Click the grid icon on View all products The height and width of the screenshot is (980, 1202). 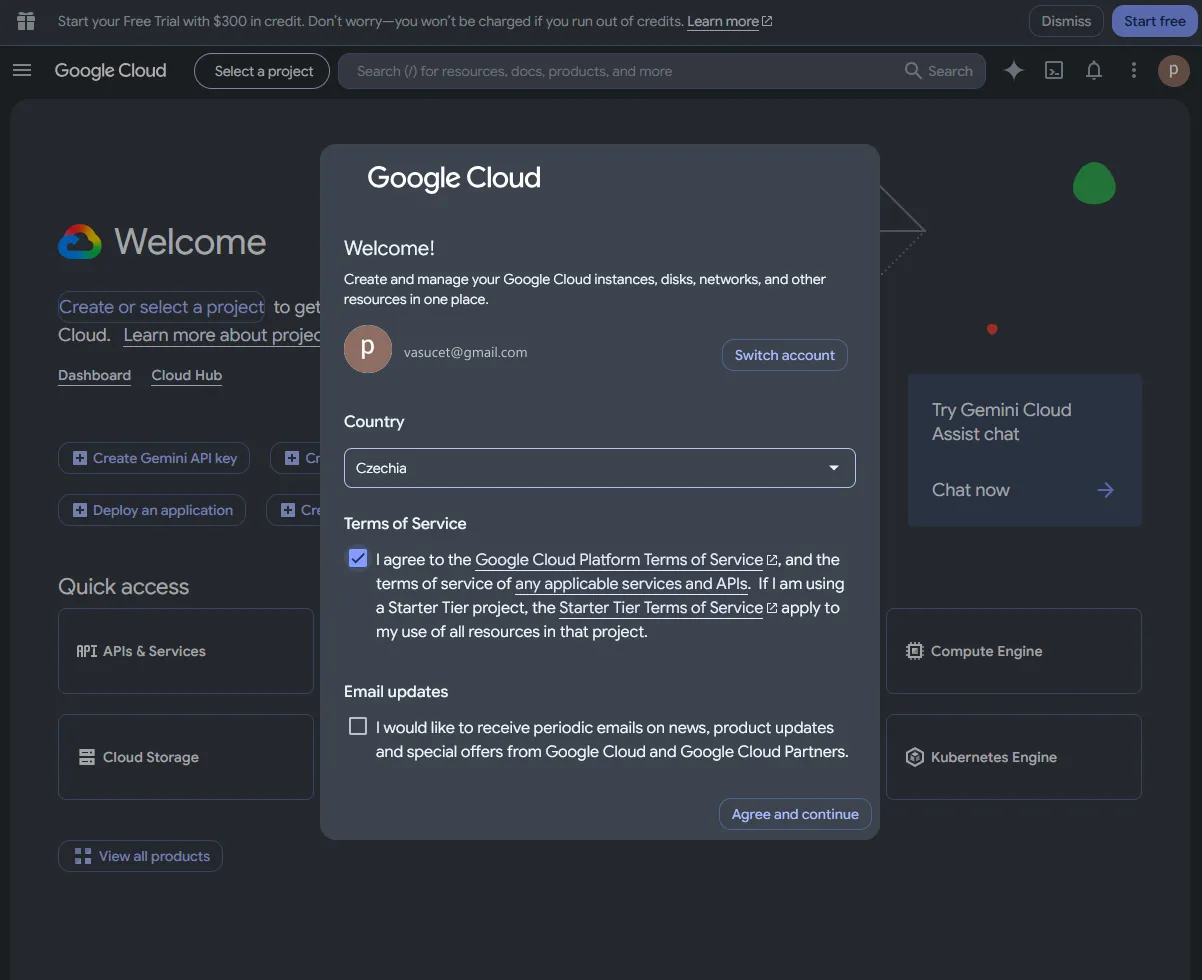point(83,856)
